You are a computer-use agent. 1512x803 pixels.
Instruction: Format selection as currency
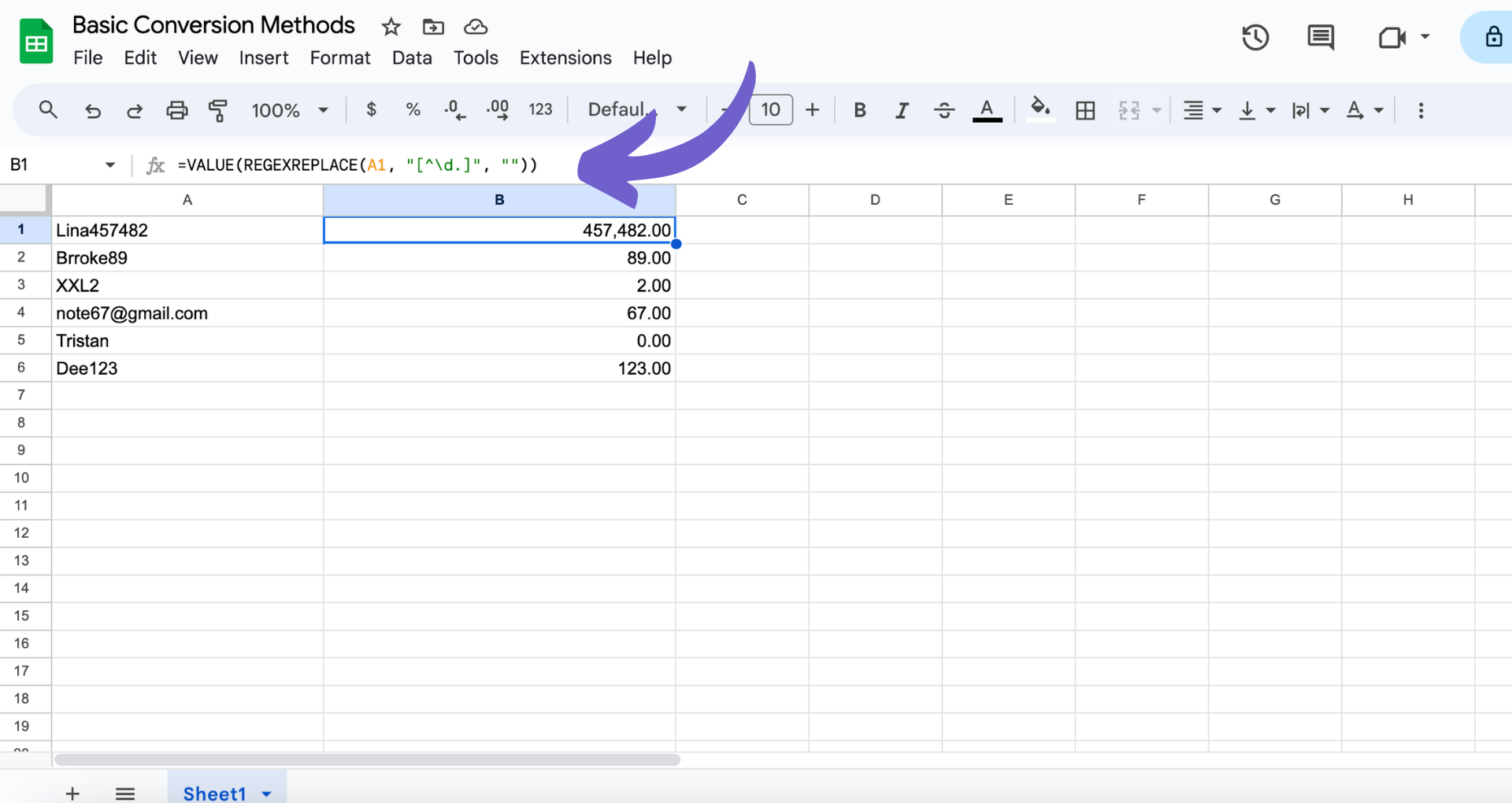tap(371, 110)
